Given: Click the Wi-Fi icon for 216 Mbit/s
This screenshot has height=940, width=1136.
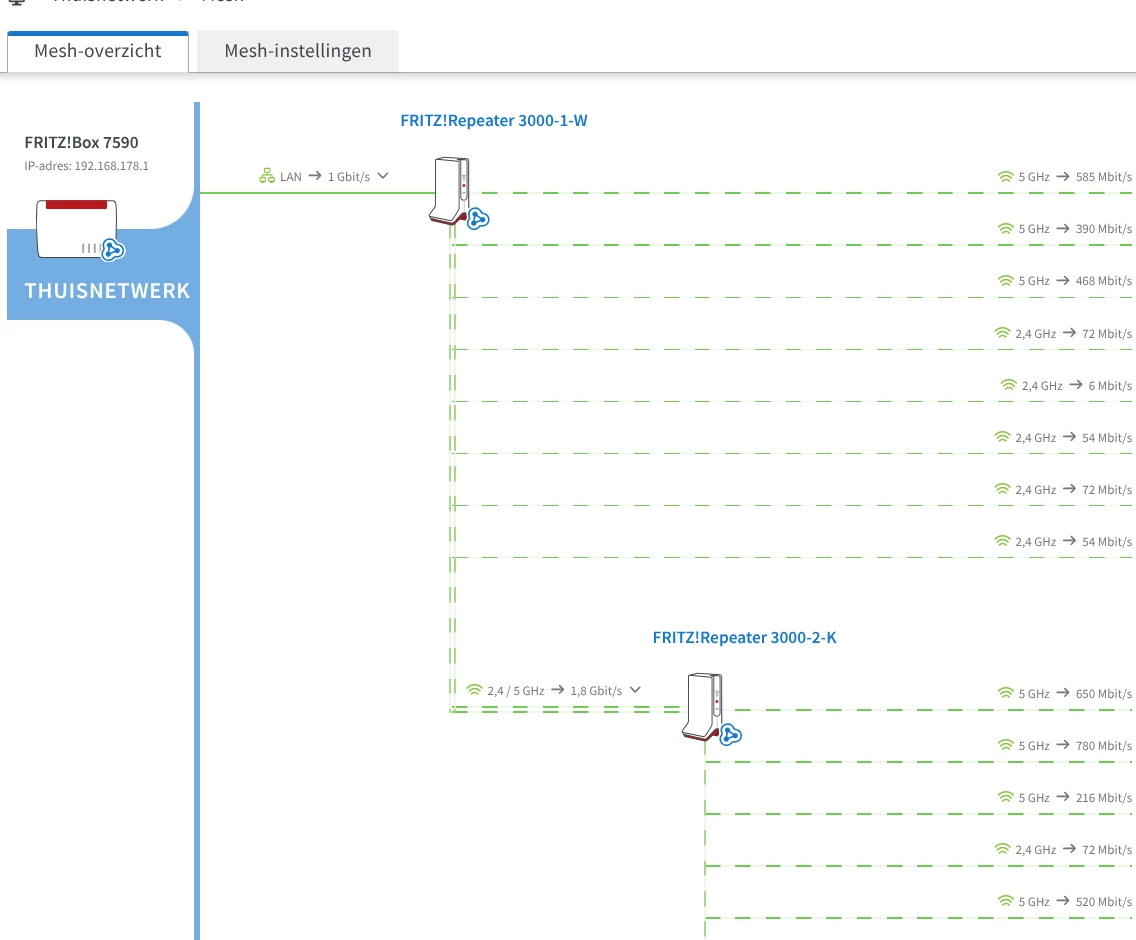Looking at the screenshot, I should pos(1006,797).
